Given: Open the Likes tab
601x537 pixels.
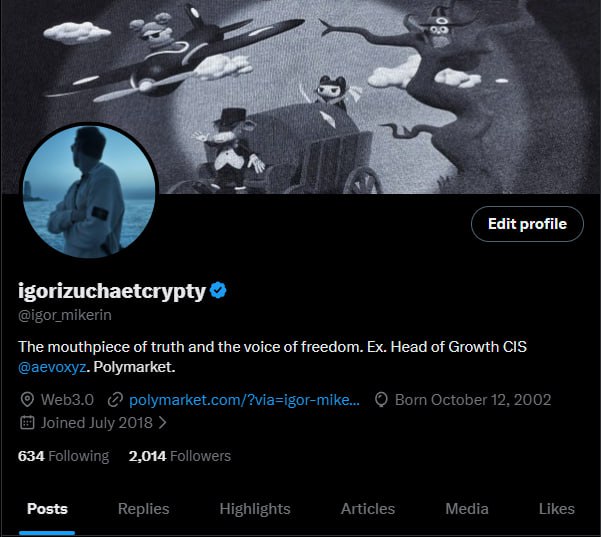Looking at the screenshot, I should (x=557, y=509).
